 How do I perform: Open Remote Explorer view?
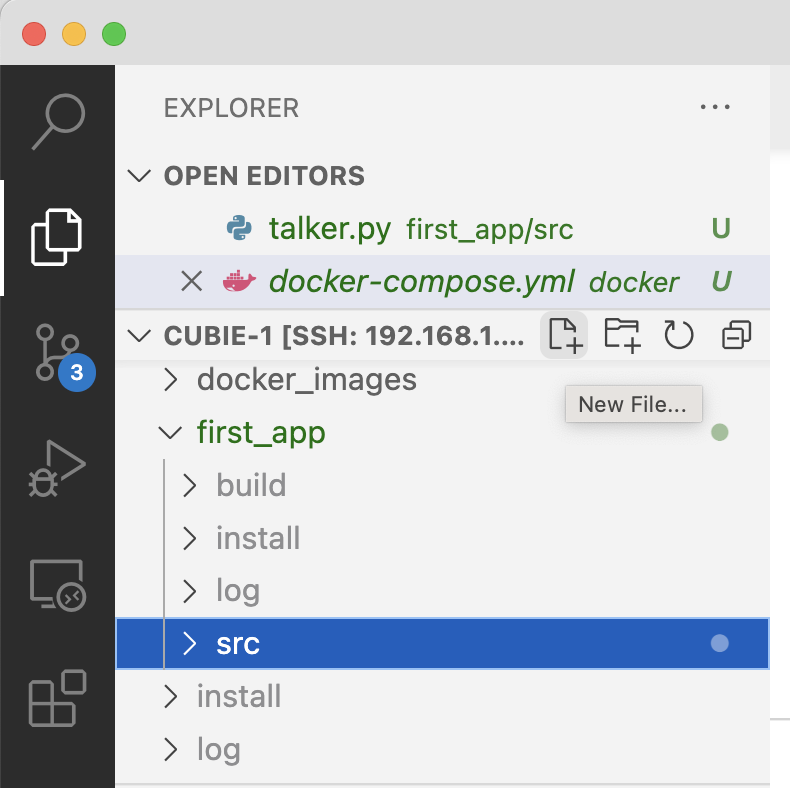(57, 584)
